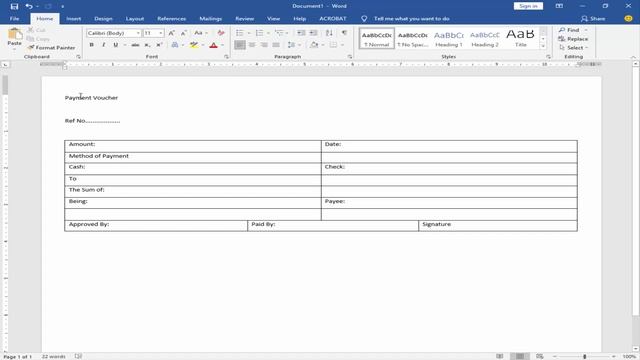The width and height of the screenshot is (640, 360).
Task: Increase font size with Grow Font icon
Action: (x=171, y=33)
